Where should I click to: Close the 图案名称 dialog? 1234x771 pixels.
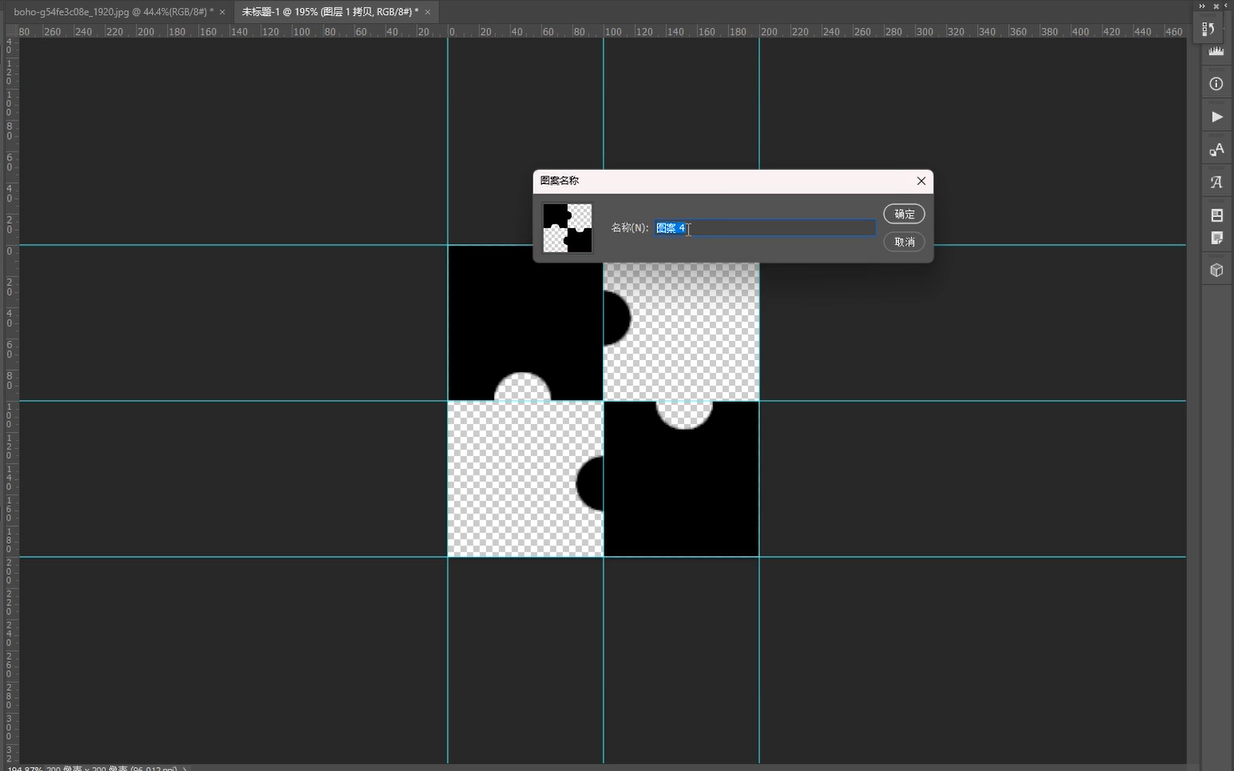click(921, 181)
